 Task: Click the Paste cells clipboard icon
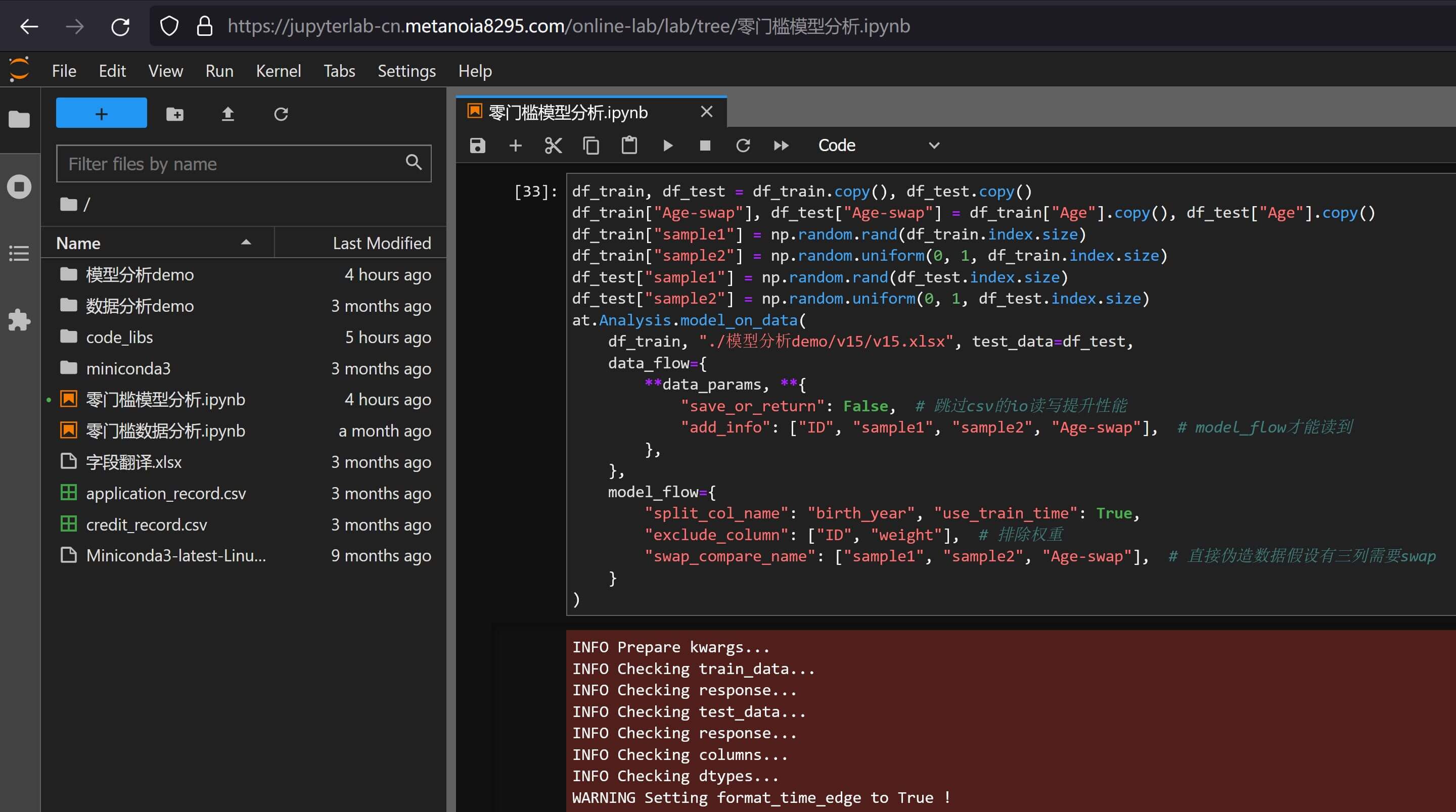pyautogui.click(x=629, y=146)
